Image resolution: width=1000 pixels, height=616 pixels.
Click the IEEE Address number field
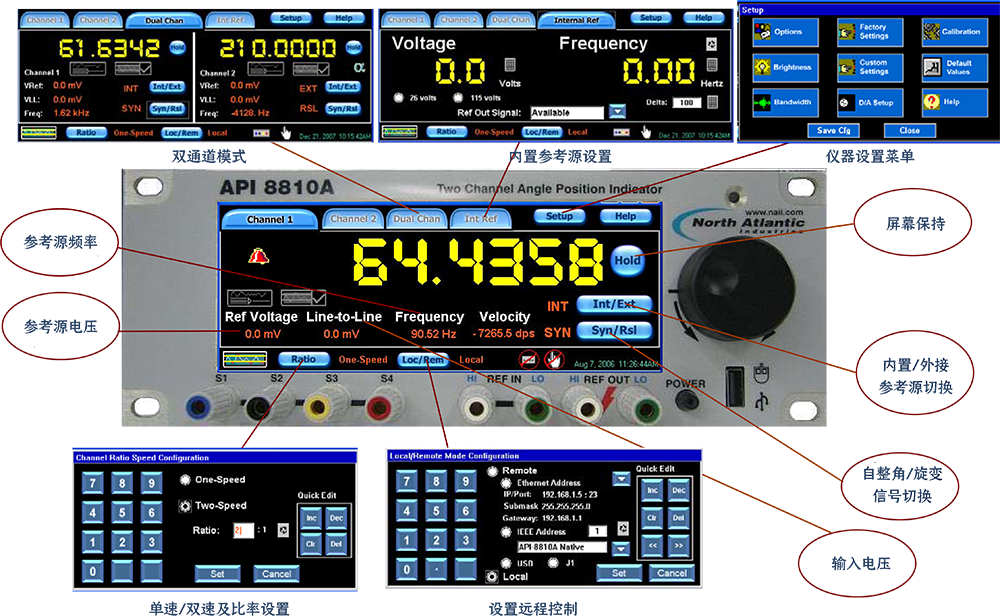coord(597,531)
